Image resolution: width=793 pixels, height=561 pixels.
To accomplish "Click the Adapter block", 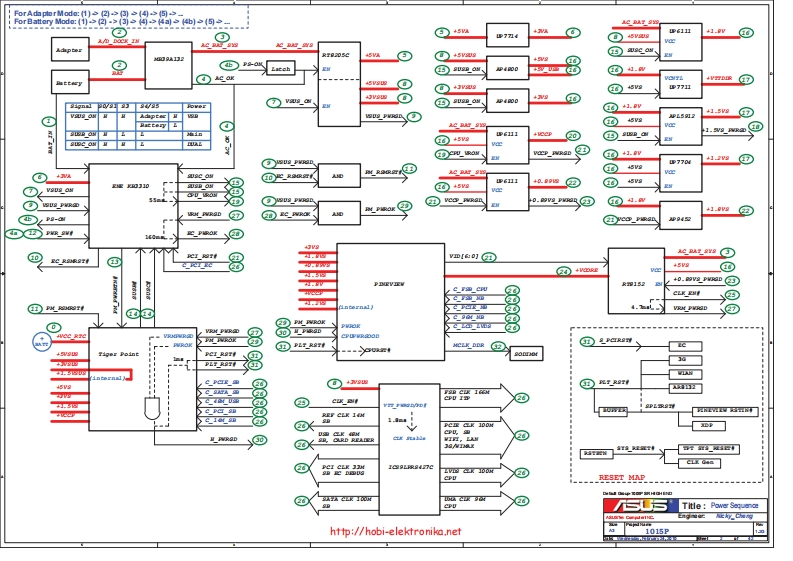I will coord(69,49).
